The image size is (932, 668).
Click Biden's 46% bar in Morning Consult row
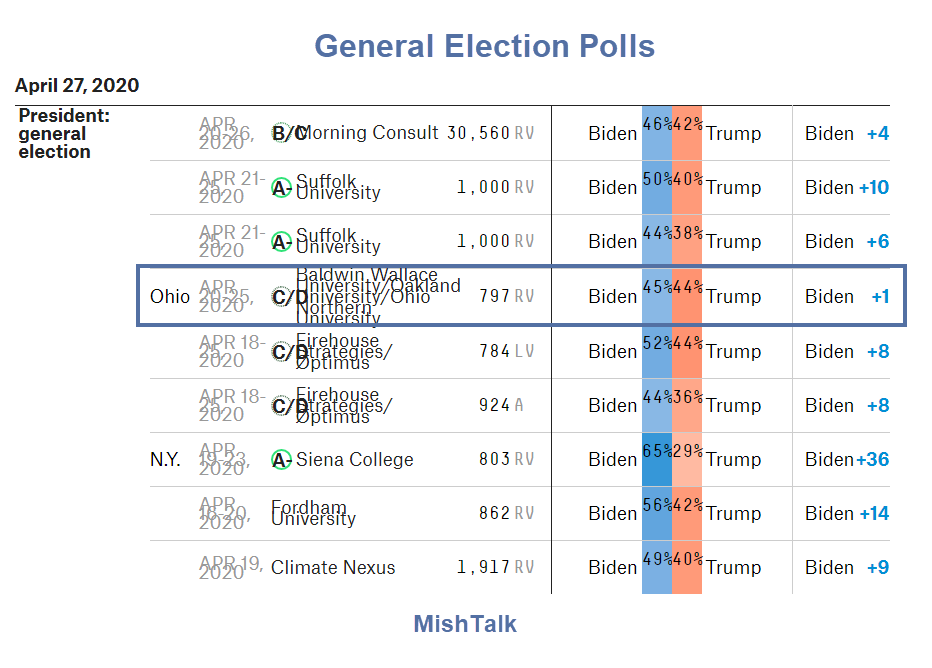tap(657, 133)
